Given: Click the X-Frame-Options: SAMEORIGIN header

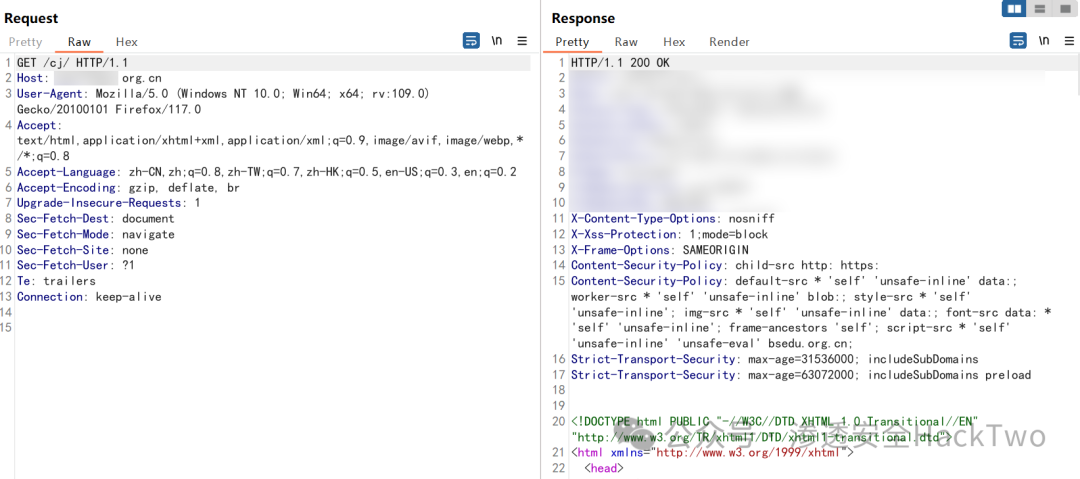Looking at the screenshot, I should tap(660, 249).
